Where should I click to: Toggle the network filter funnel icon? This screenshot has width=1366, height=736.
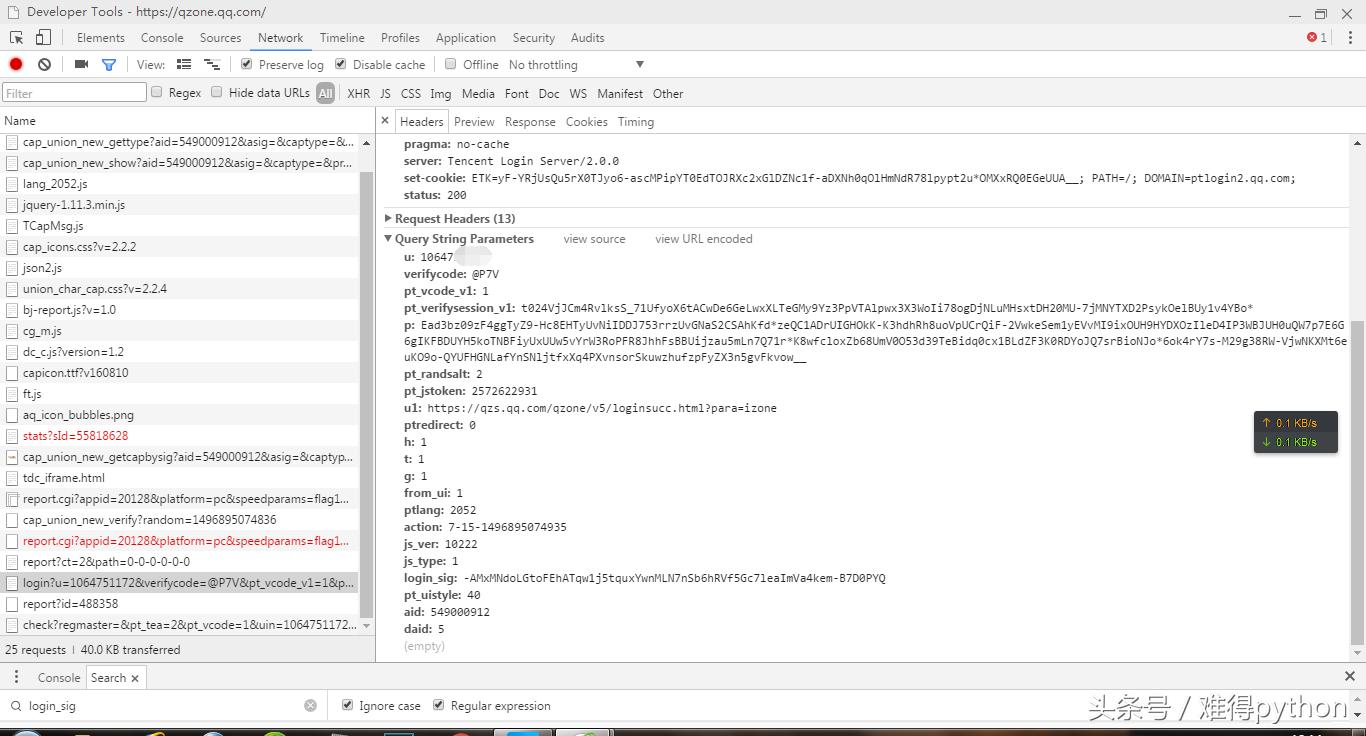click(109, 64)
